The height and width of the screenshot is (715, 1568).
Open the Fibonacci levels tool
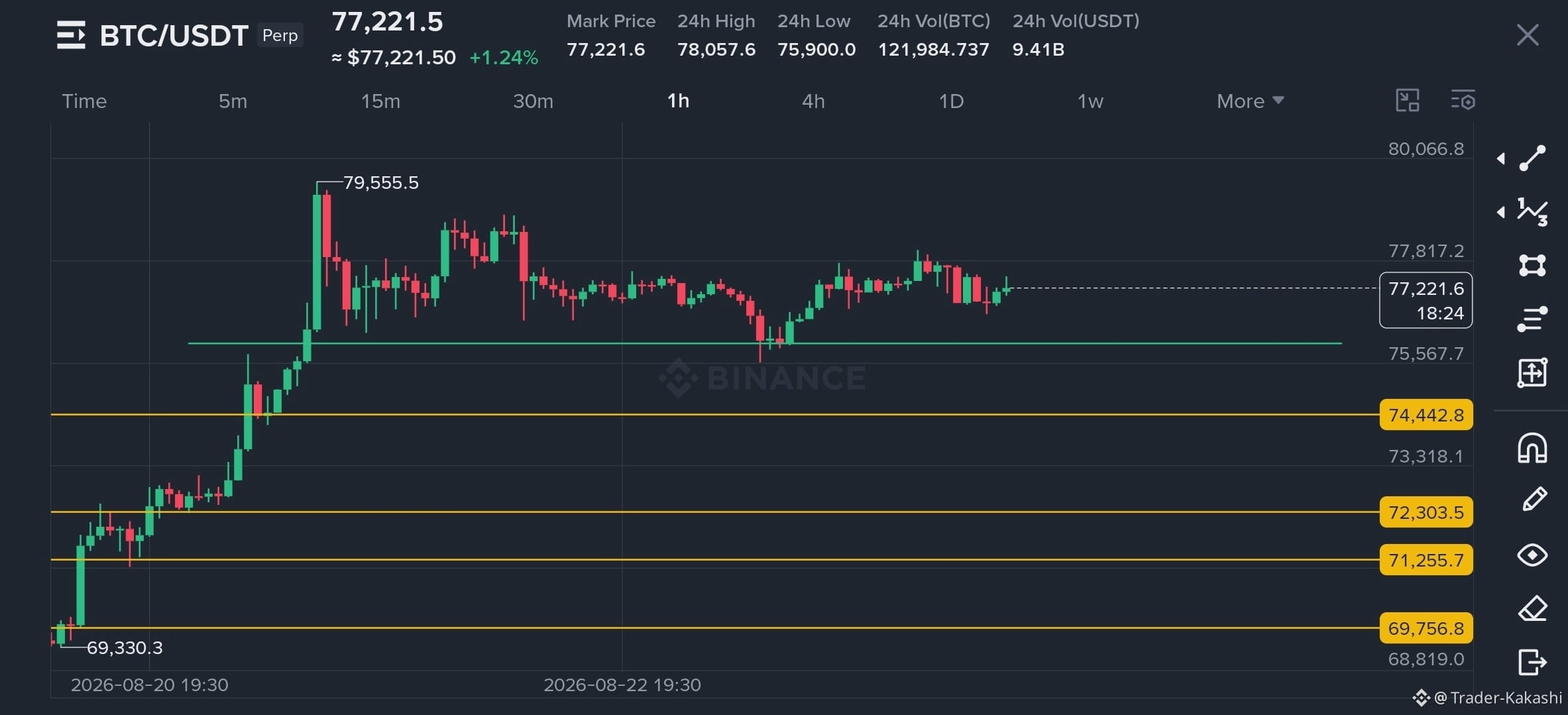pyautogui.click(x=1532, y=319)
